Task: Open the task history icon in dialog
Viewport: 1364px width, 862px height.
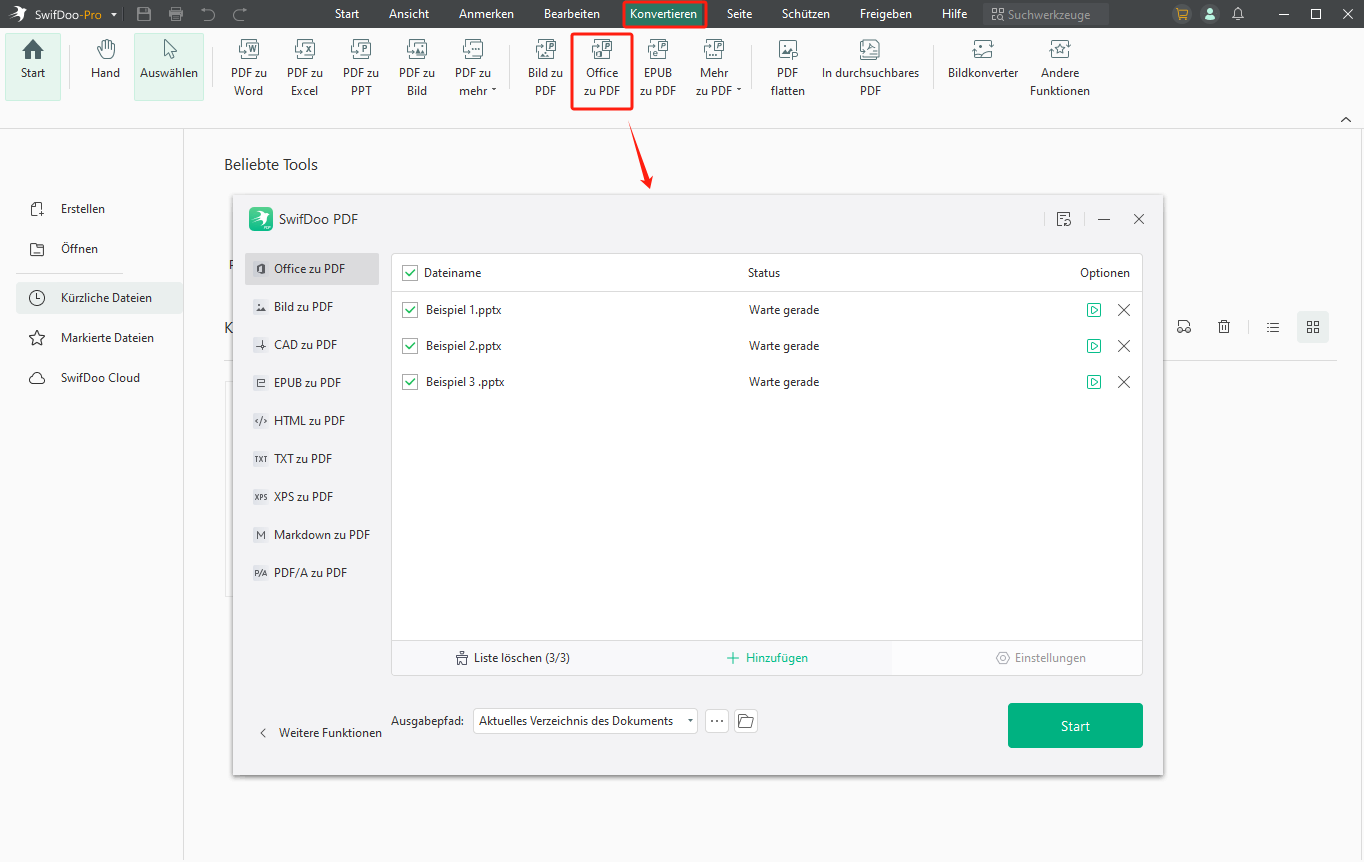Action: click(x=1064, y=219)
